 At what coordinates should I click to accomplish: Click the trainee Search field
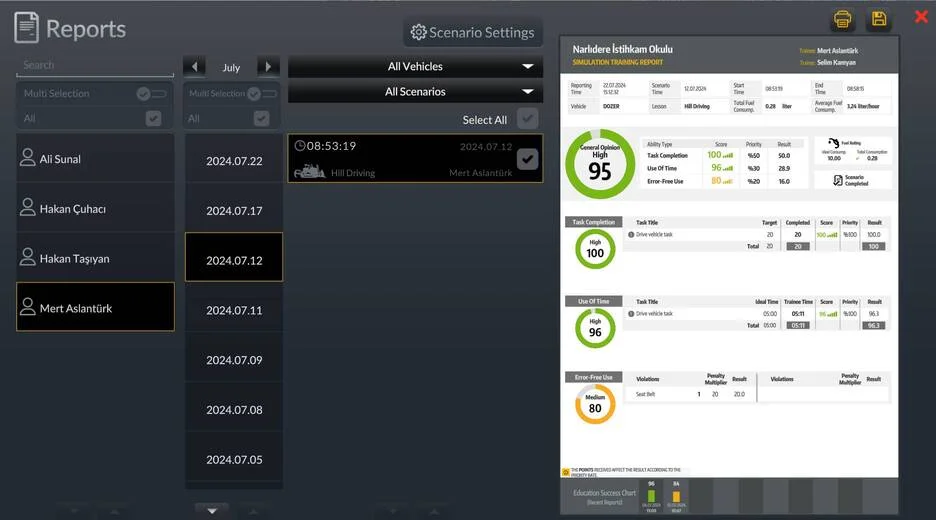click(94, 65)
